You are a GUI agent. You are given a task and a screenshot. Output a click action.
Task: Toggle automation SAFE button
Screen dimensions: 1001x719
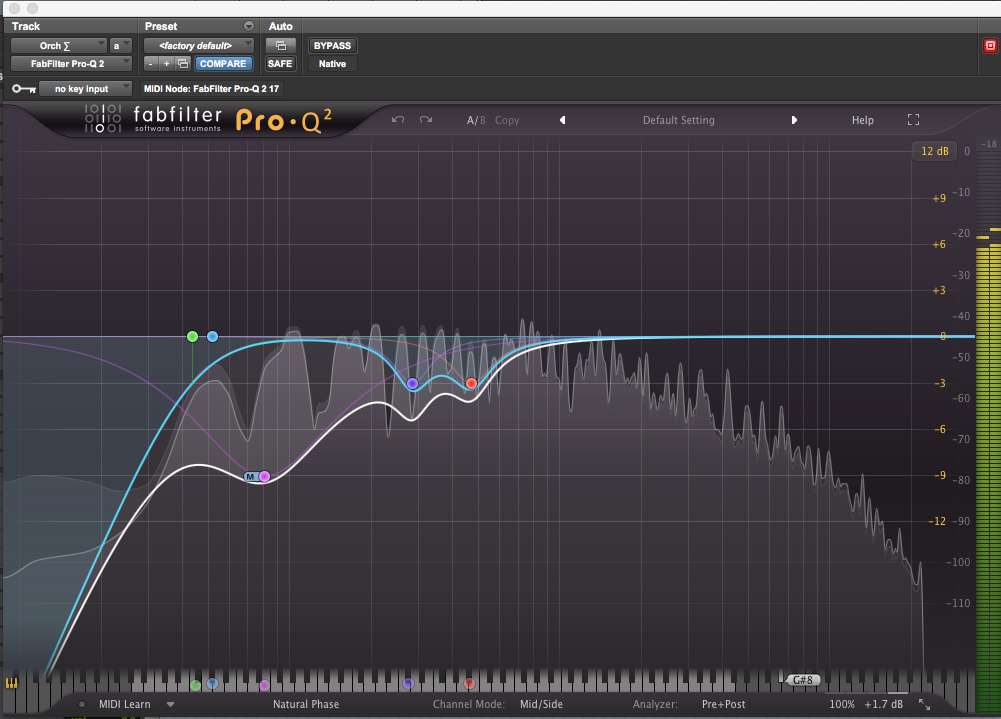(280, 64)
